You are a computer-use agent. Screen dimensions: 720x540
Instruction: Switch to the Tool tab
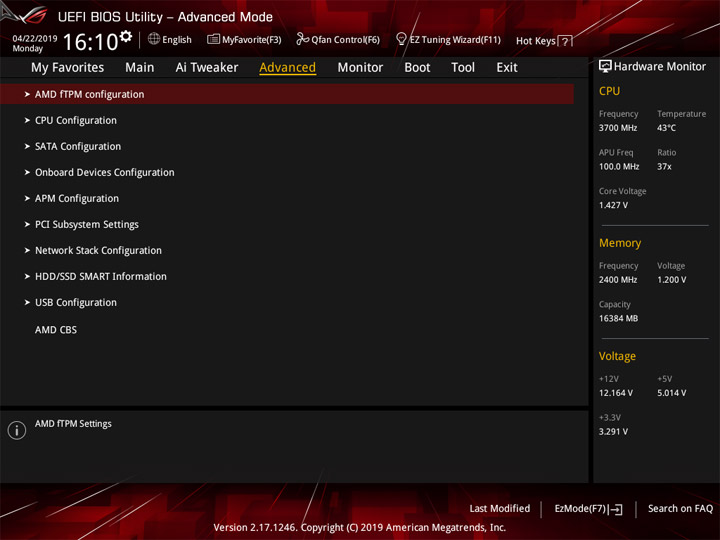[463, 68]
